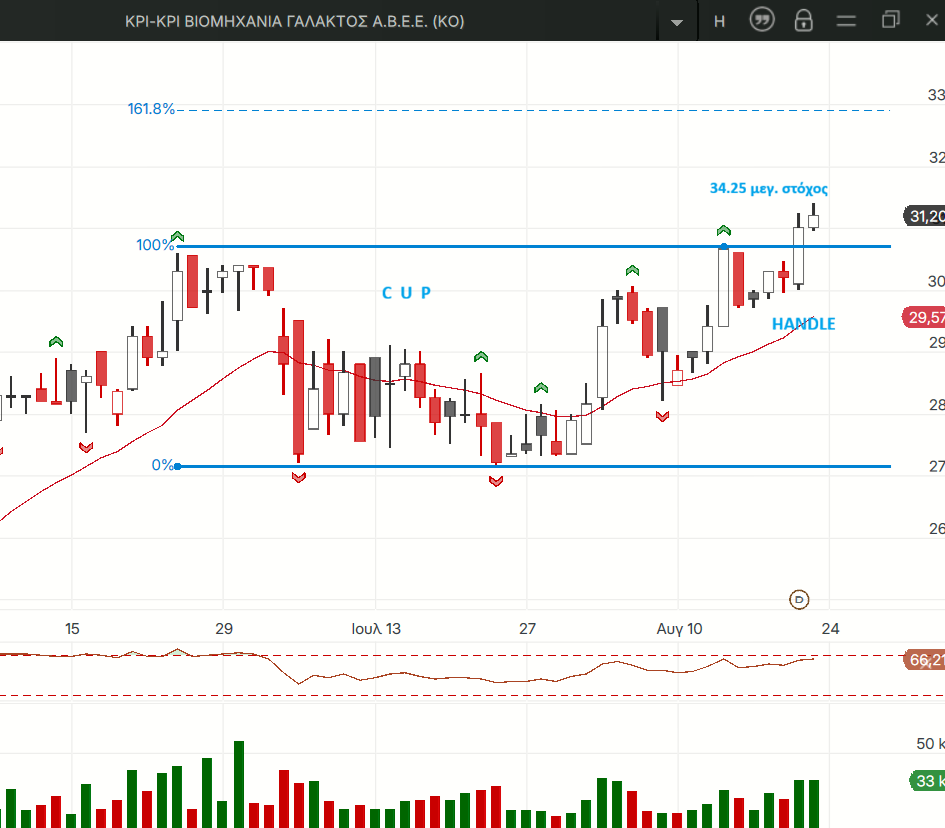This screenshot has width=945, height=828.
Task: Click the 29 date axis label
Action: [x=224, y=629]
